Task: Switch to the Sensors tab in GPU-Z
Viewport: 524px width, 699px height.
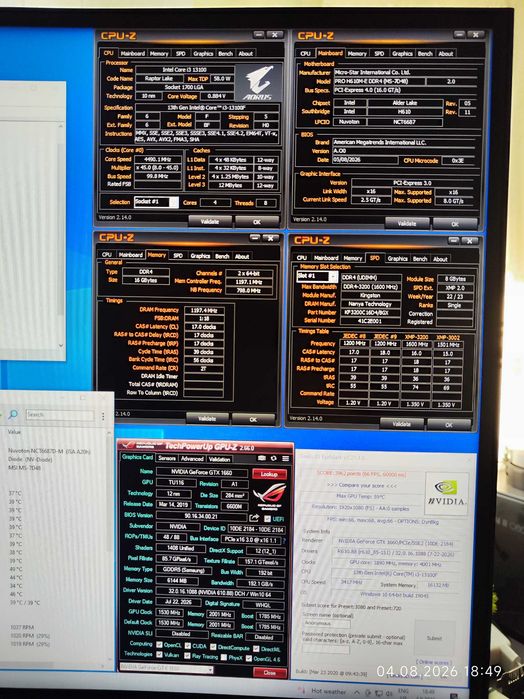Action: pos(167,458)
